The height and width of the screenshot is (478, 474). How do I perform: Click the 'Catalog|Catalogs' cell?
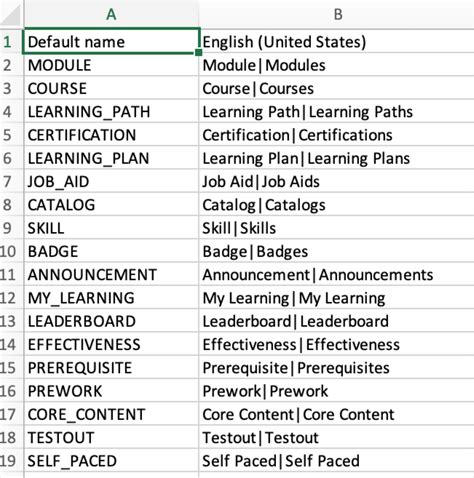coord(337,204)
